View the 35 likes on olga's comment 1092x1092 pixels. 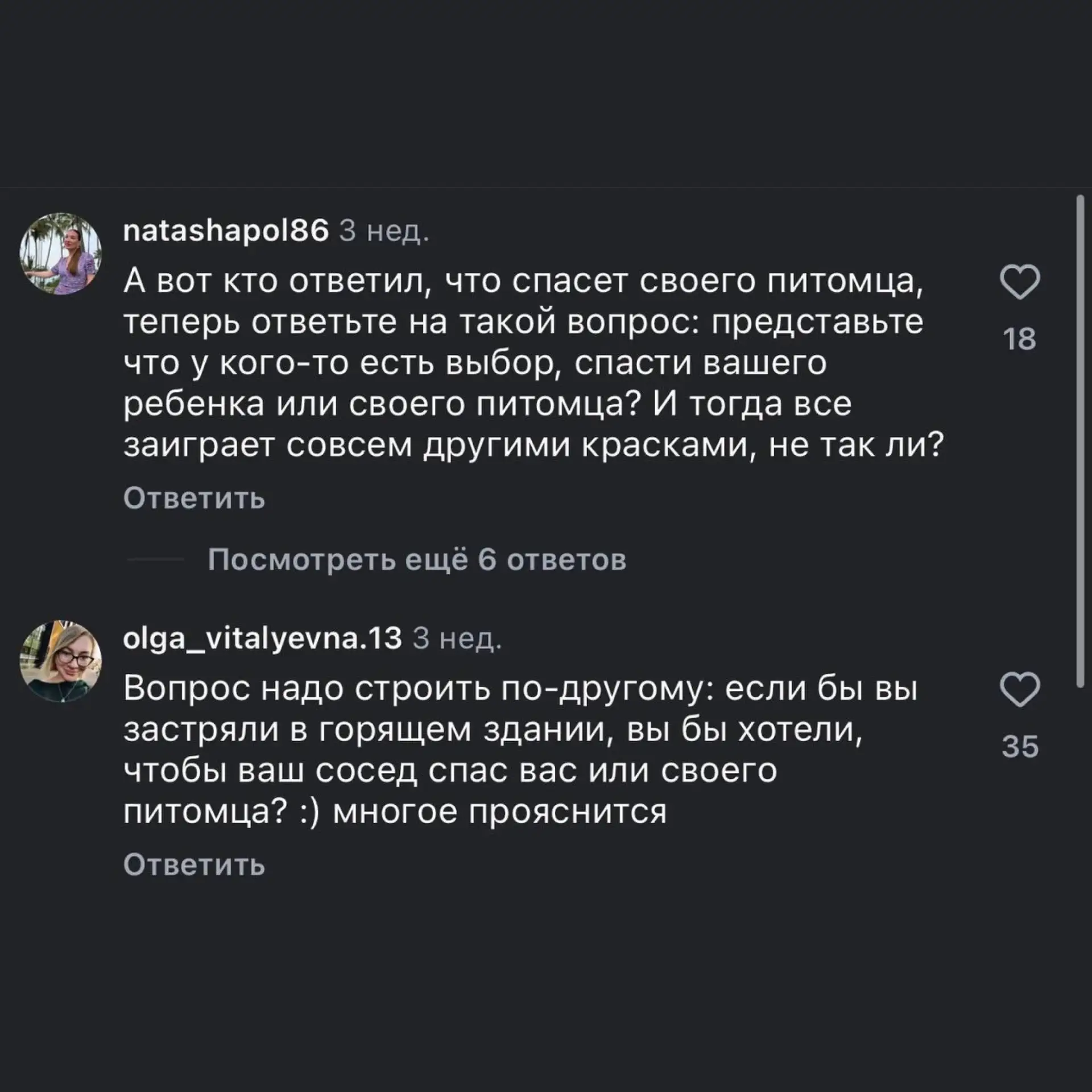[1020, 746]
